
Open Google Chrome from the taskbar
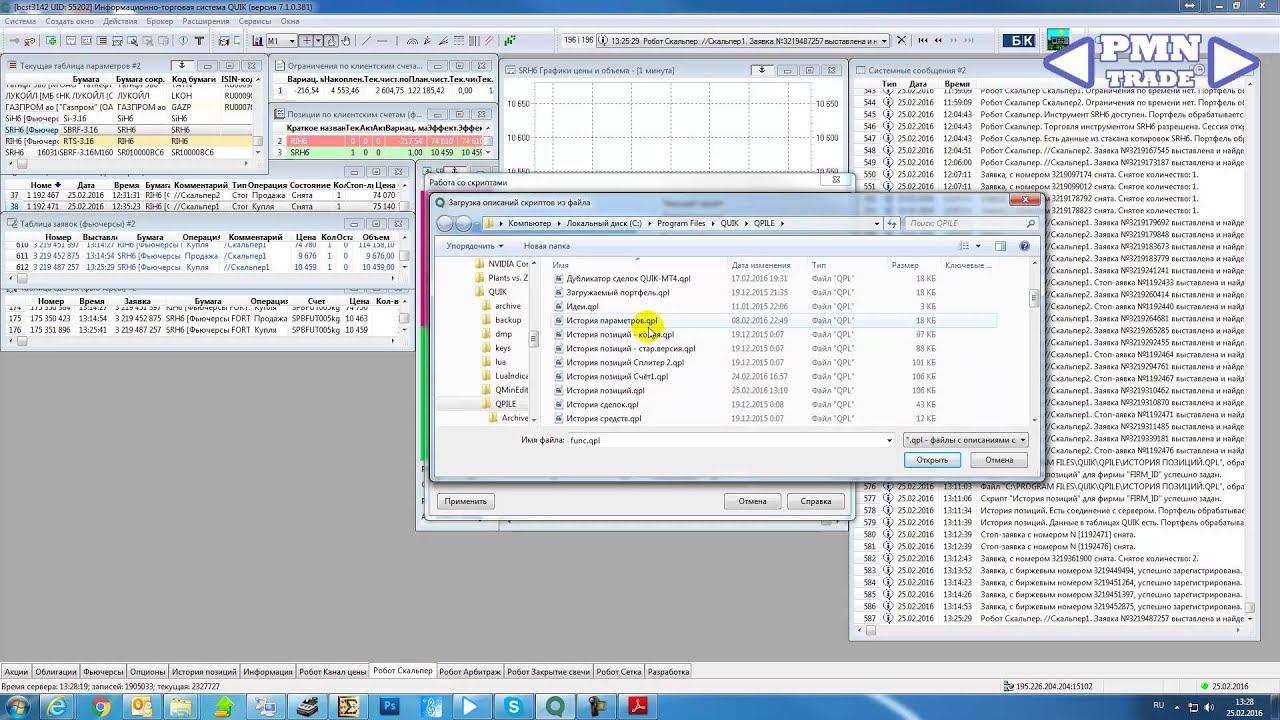[101, 707]
